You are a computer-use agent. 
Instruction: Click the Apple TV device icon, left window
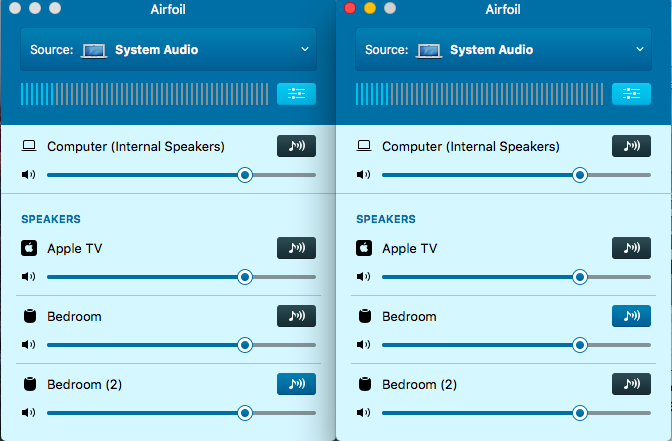[29, 248]
